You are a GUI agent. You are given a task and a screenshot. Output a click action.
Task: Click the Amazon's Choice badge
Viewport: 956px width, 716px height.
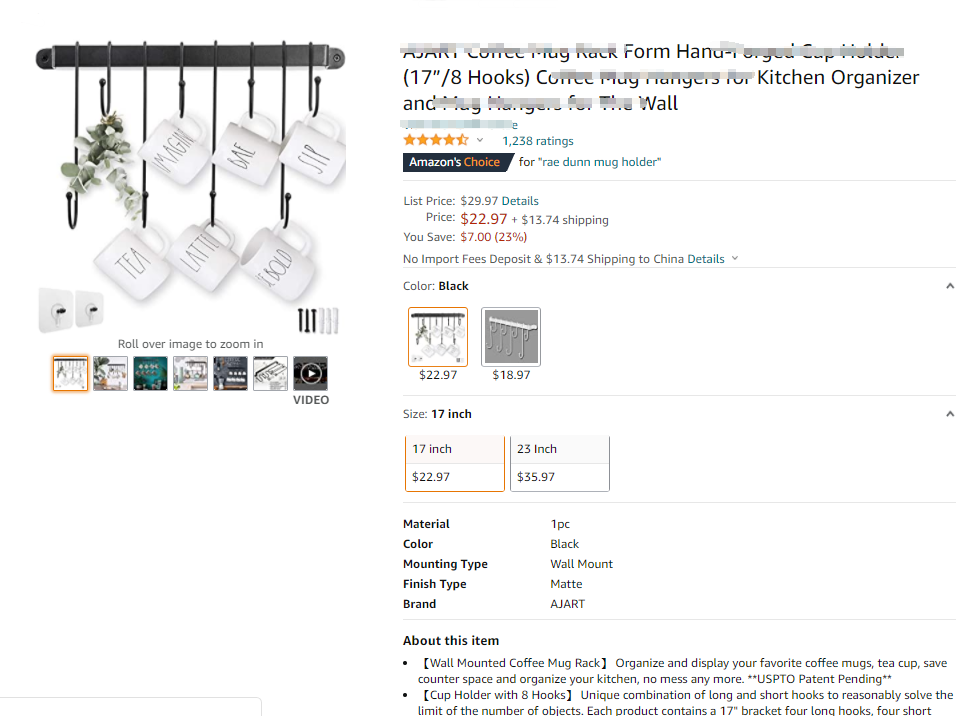tap(454, 162)
